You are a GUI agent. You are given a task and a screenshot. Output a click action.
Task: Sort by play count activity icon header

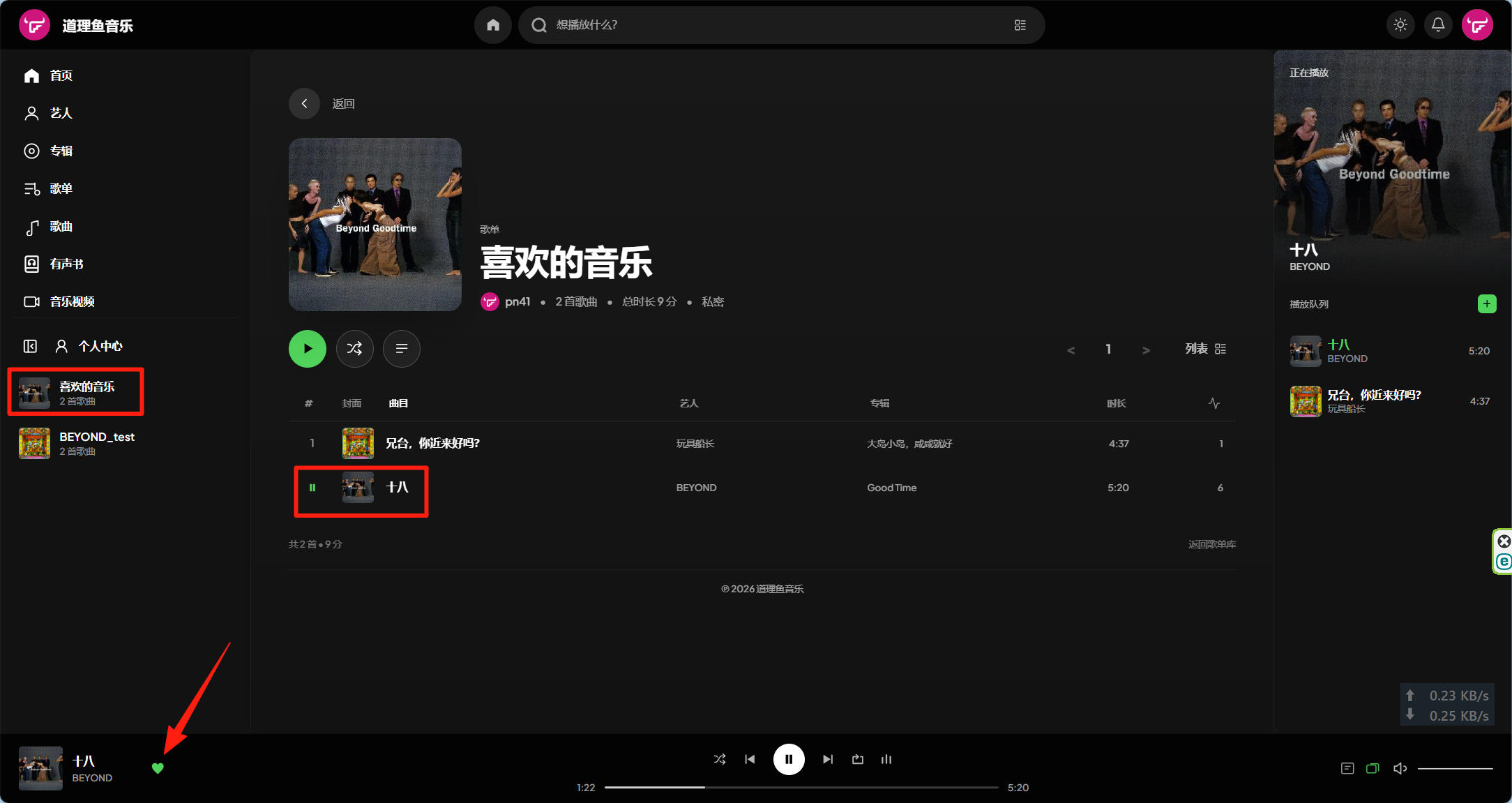(x=1214, y=403)
